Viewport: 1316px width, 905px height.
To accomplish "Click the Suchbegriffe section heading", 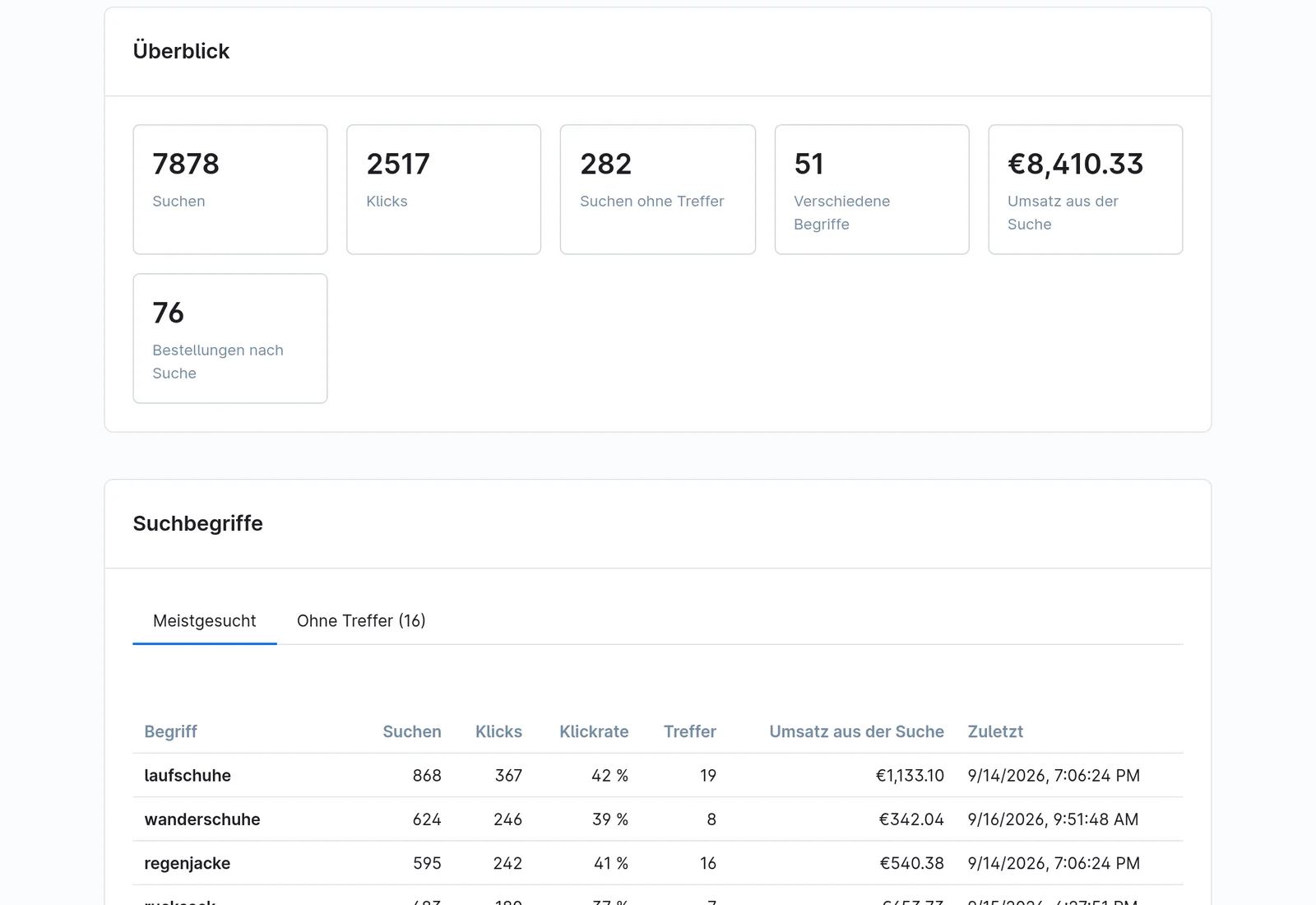I will pos(198,523).
